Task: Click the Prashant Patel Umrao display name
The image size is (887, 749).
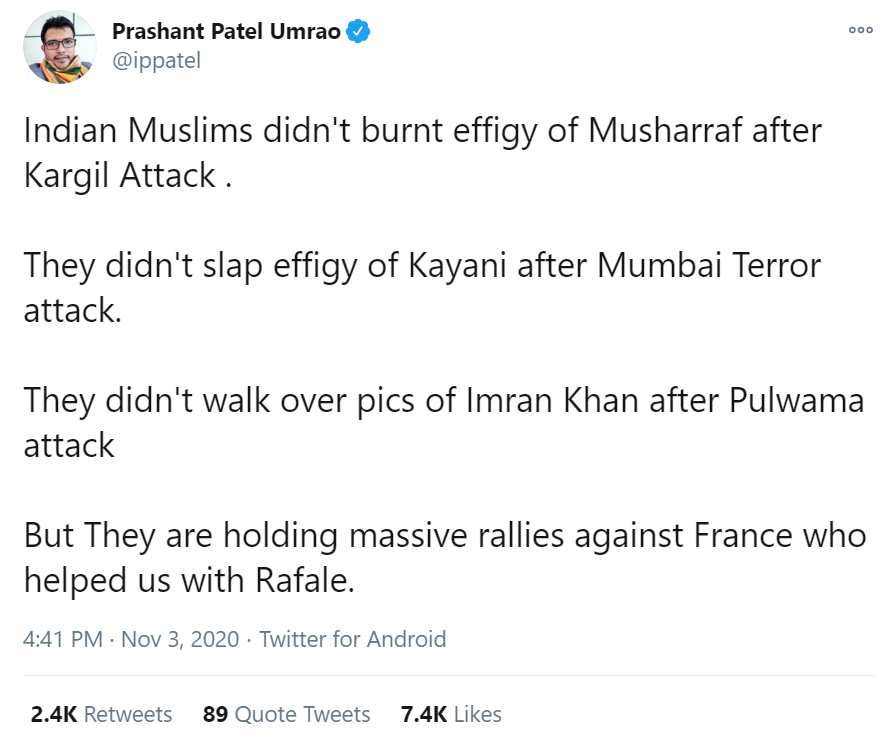Action: coord(226,31)
